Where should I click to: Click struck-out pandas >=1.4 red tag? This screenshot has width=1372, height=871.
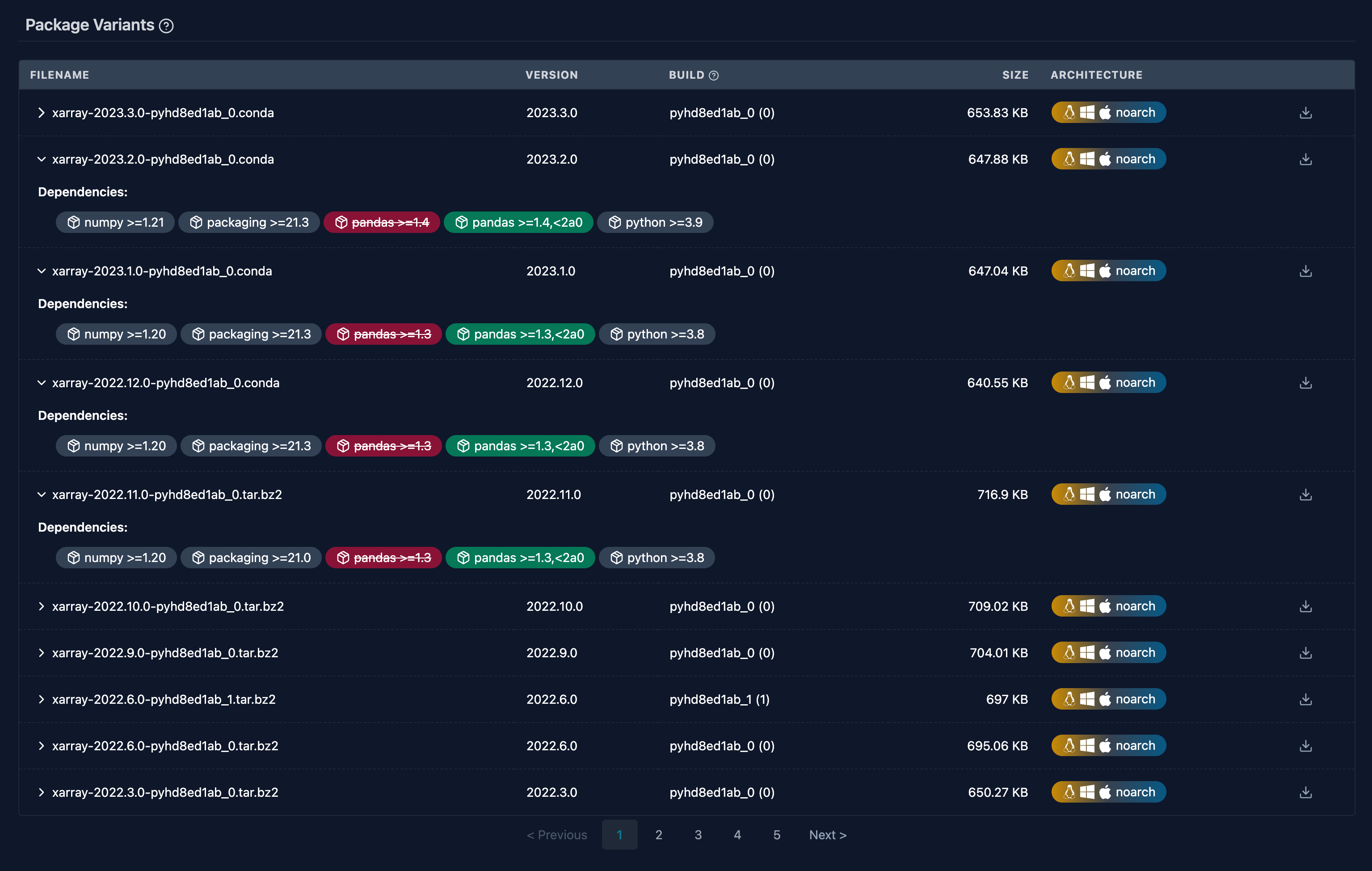pyautogui.click(x=382, y=222)
